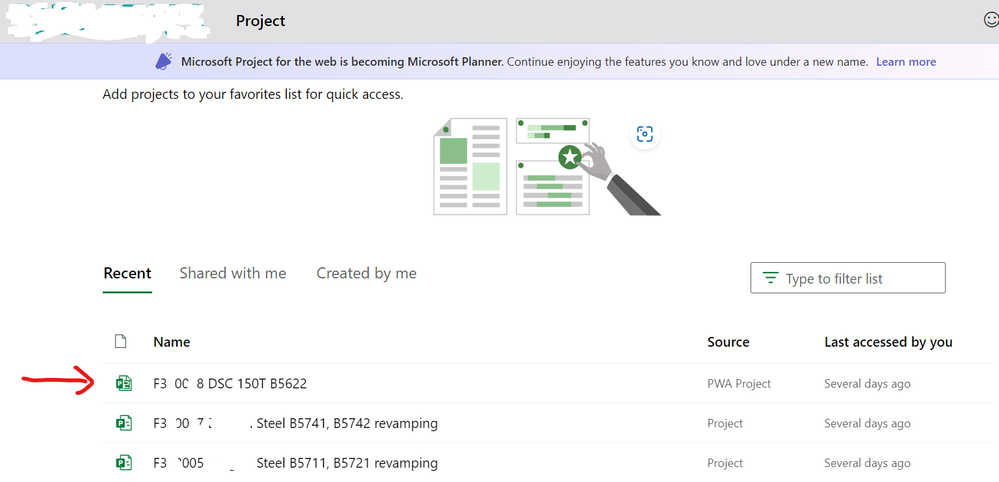Sort by the Source column header

[728, 342]
